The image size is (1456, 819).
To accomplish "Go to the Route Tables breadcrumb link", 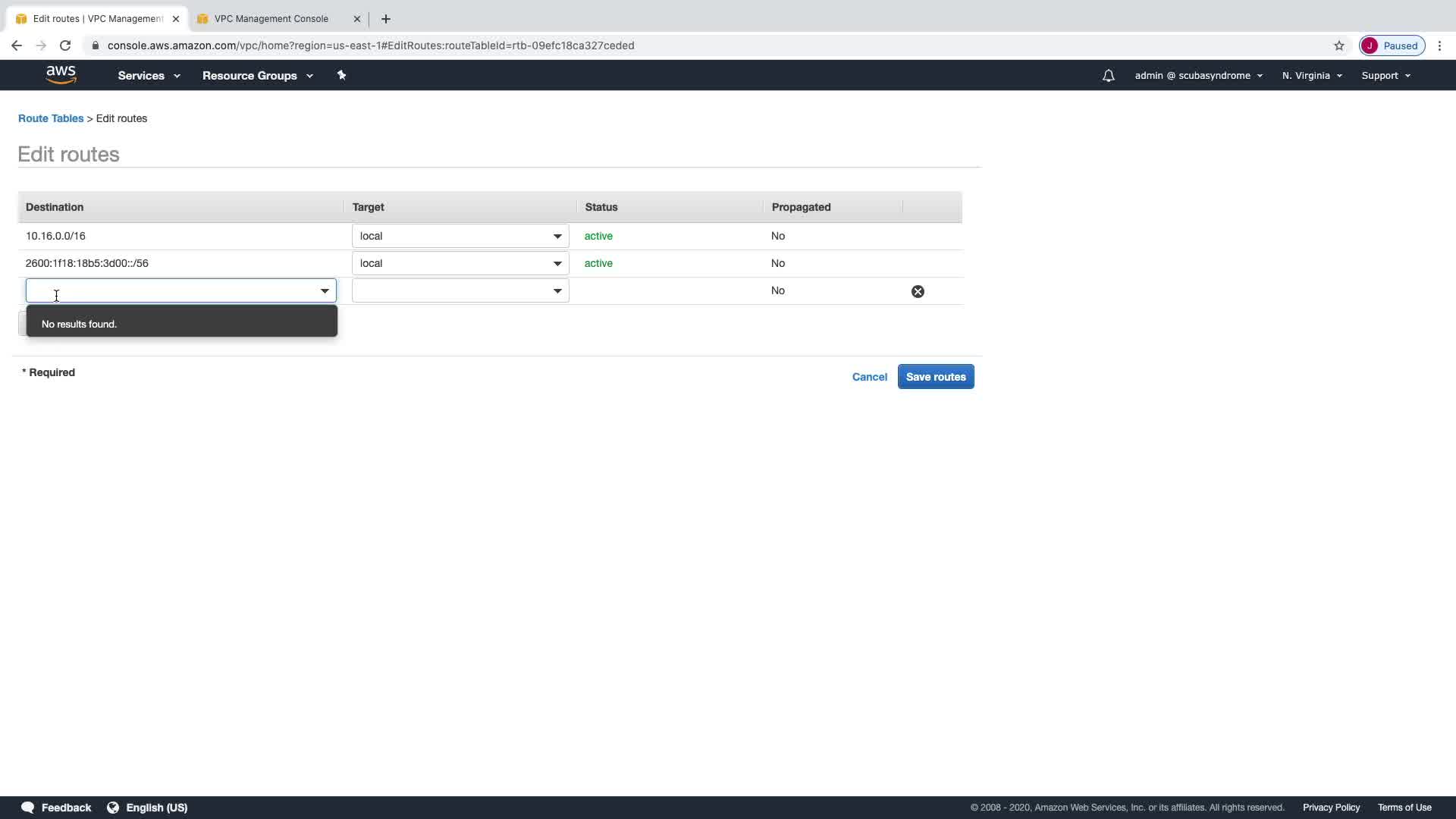I will click(51, 118).
